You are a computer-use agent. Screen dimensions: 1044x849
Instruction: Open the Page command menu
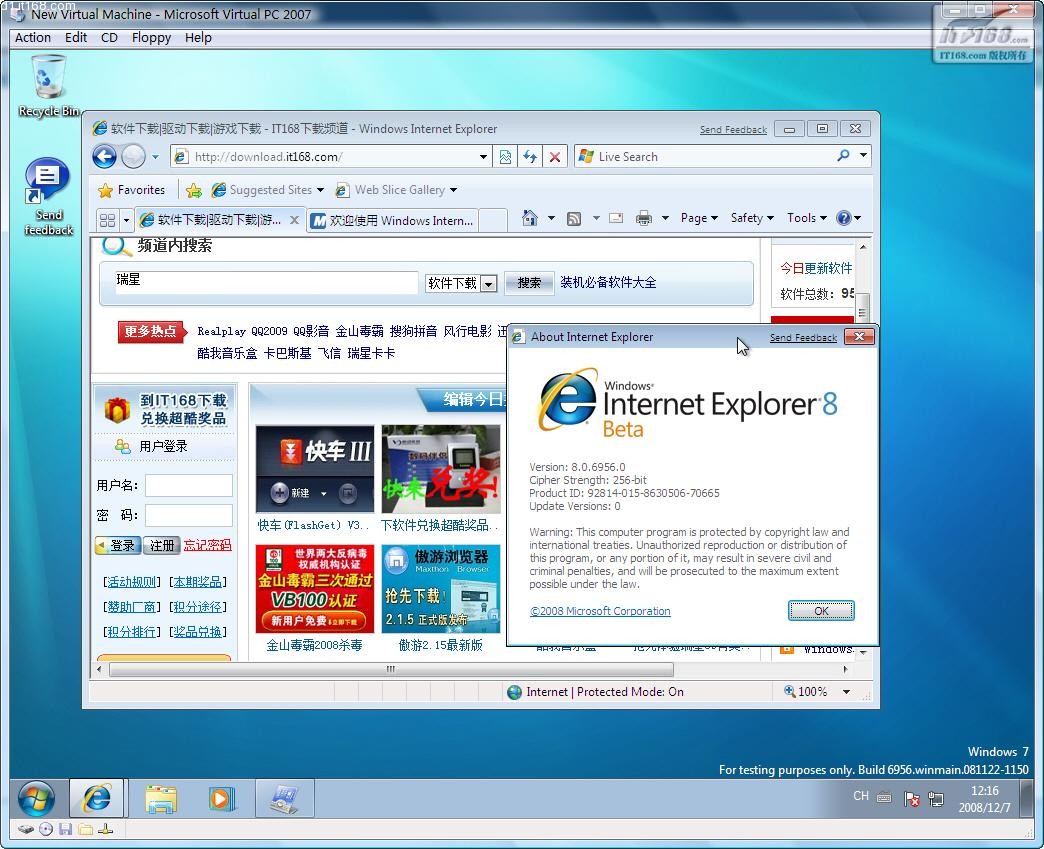click(699, 218)
